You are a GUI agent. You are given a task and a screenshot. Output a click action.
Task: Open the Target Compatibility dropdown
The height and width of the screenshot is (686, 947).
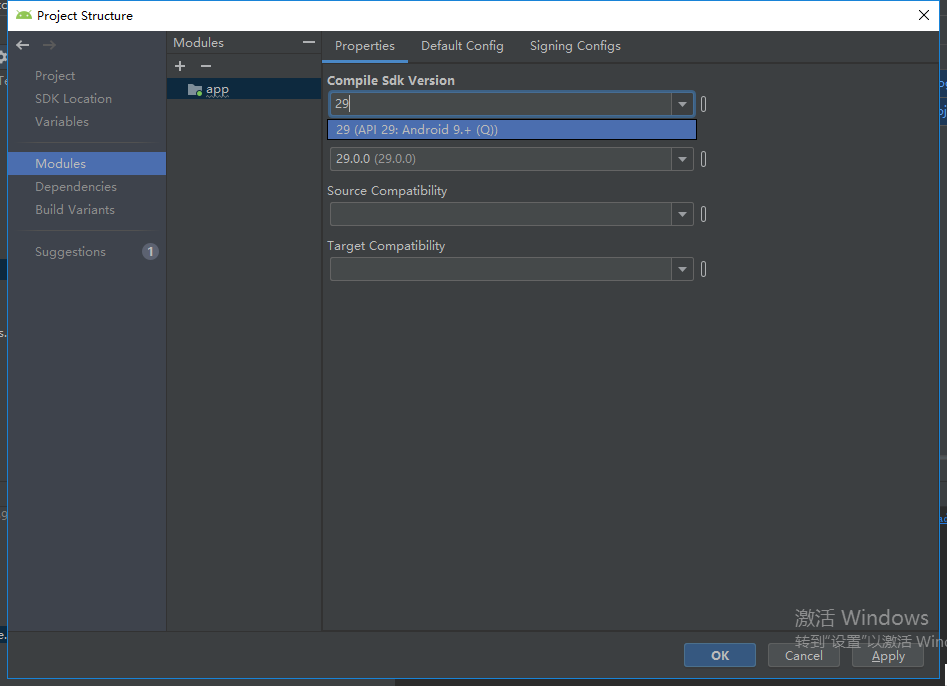[x=681, y=268]
